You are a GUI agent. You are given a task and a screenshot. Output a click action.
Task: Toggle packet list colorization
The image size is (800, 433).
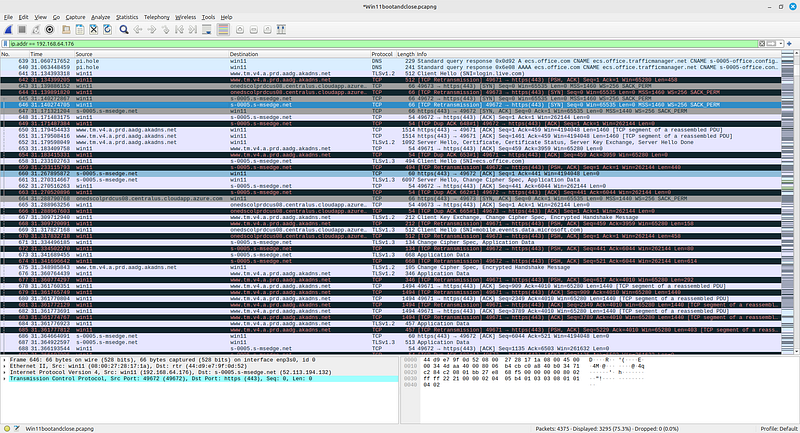(223, 30)
